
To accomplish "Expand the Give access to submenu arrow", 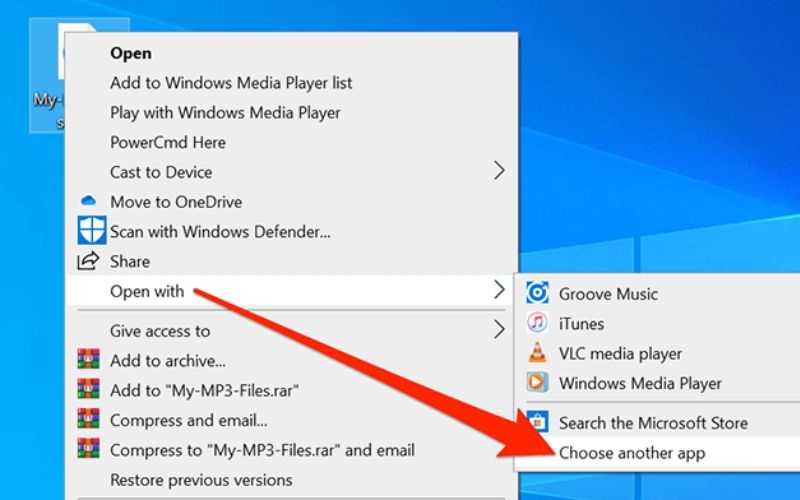I will (499, 330).
